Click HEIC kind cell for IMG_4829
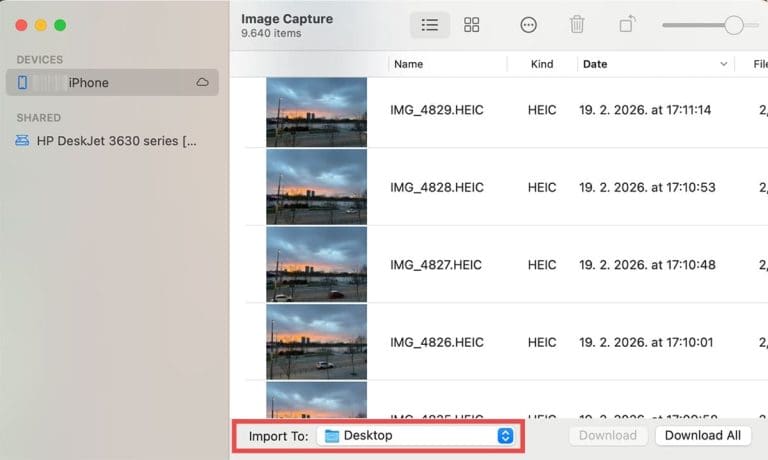 tap(542, 110)
